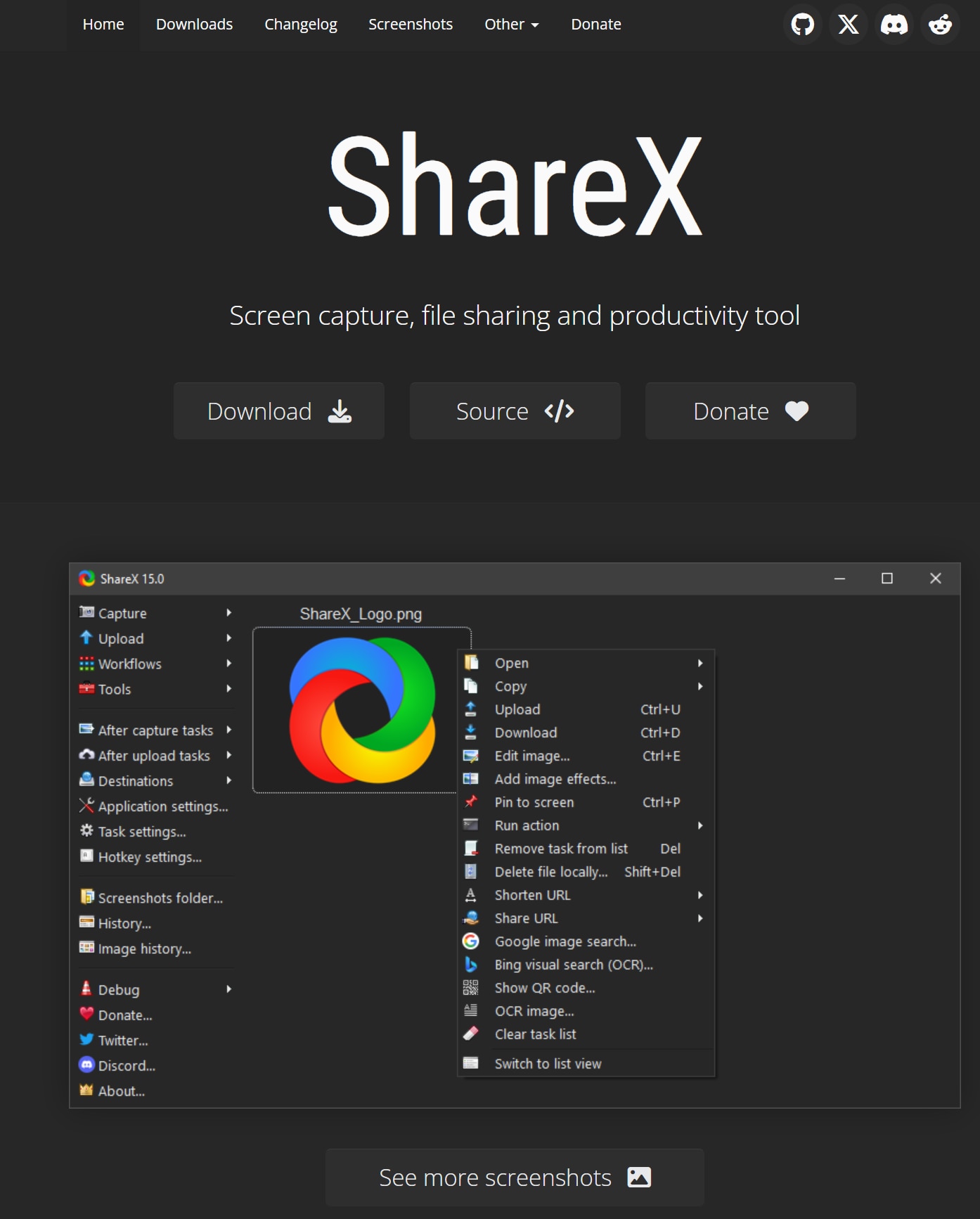Click the OCR image icon

click(x=471, y=1010)
